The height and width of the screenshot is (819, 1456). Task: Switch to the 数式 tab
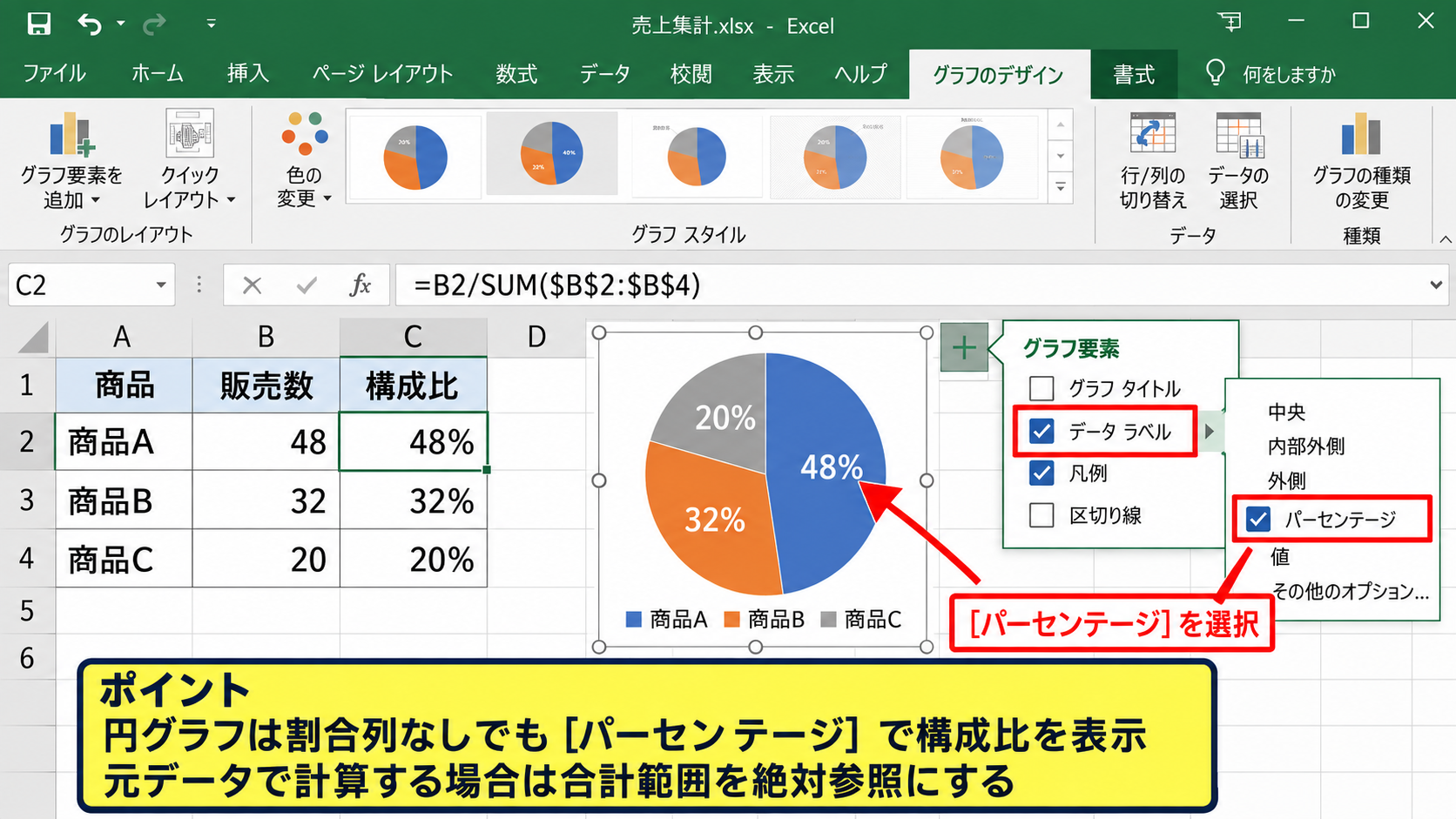pos(516,74)
